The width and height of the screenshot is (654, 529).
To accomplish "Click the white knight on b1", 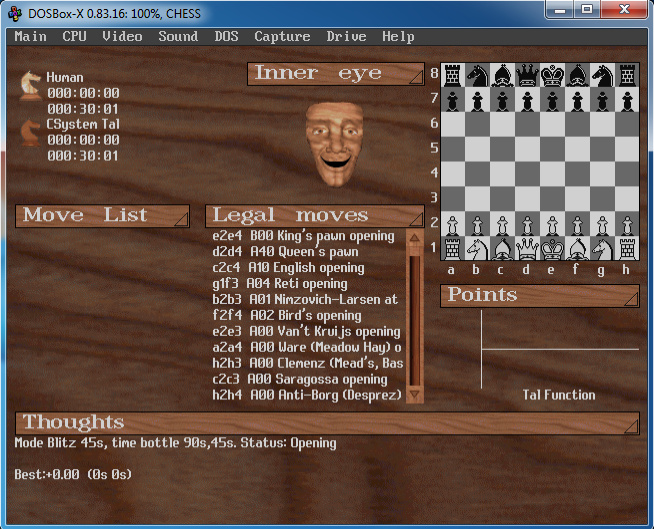I will pos(478,248).
